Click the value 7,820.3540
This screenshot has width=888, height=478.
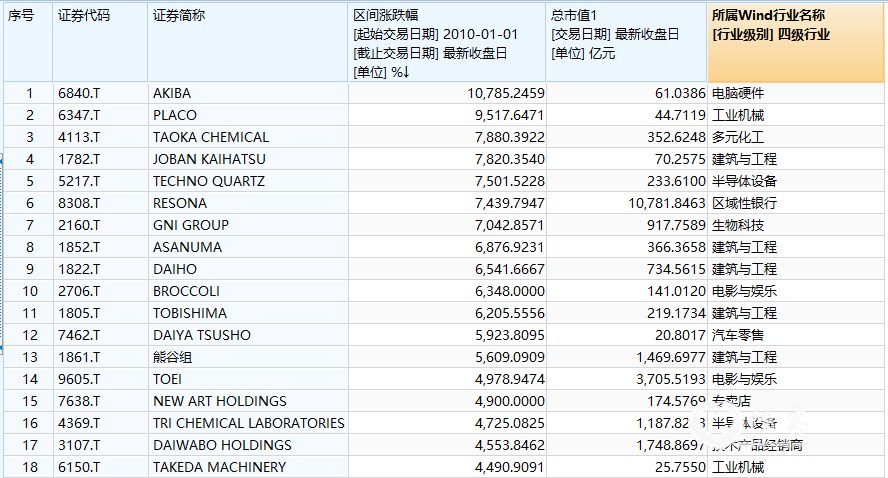pos(510,160)
